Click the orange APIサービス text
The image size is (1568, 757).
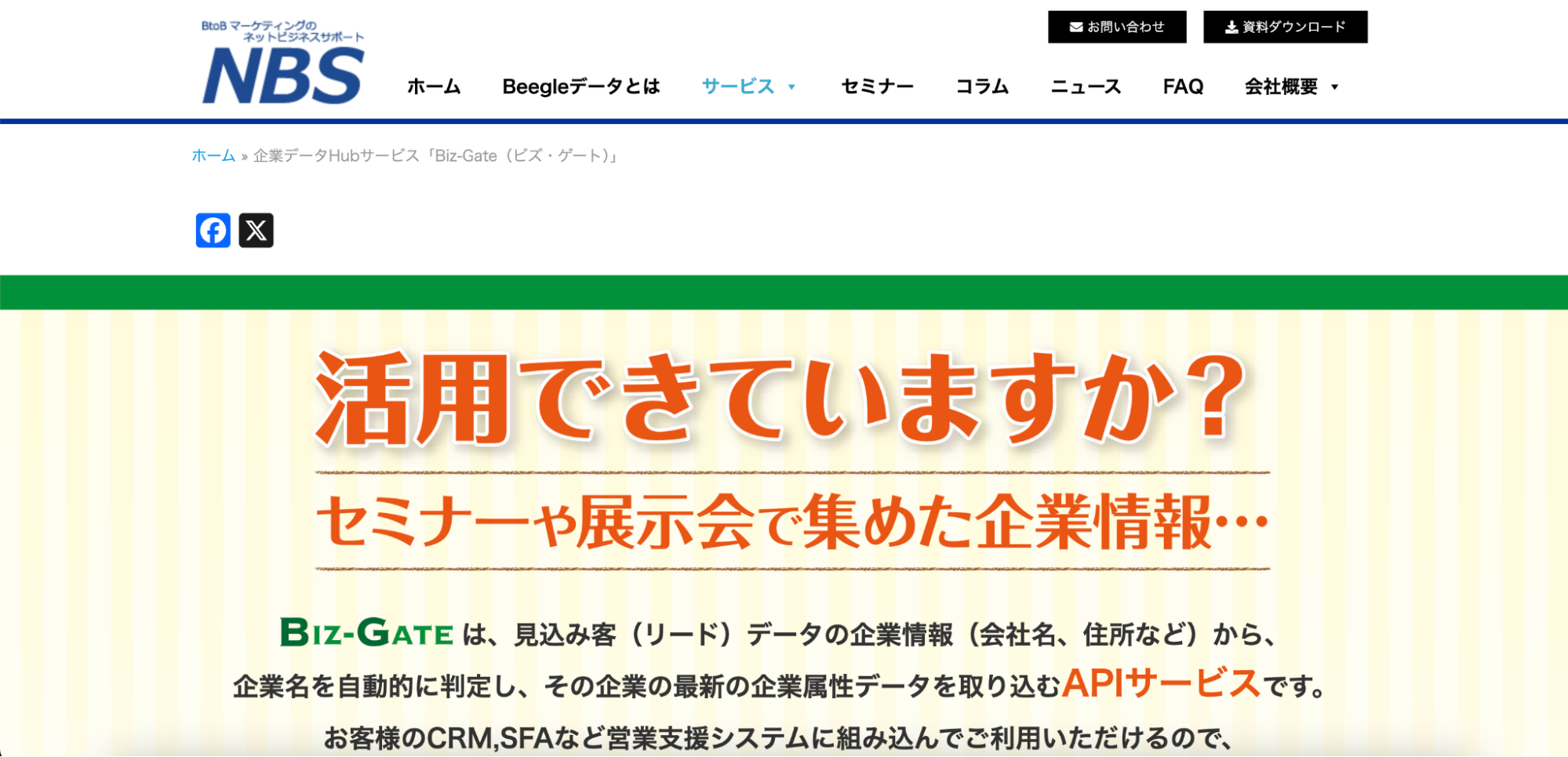coord(1162,683)
